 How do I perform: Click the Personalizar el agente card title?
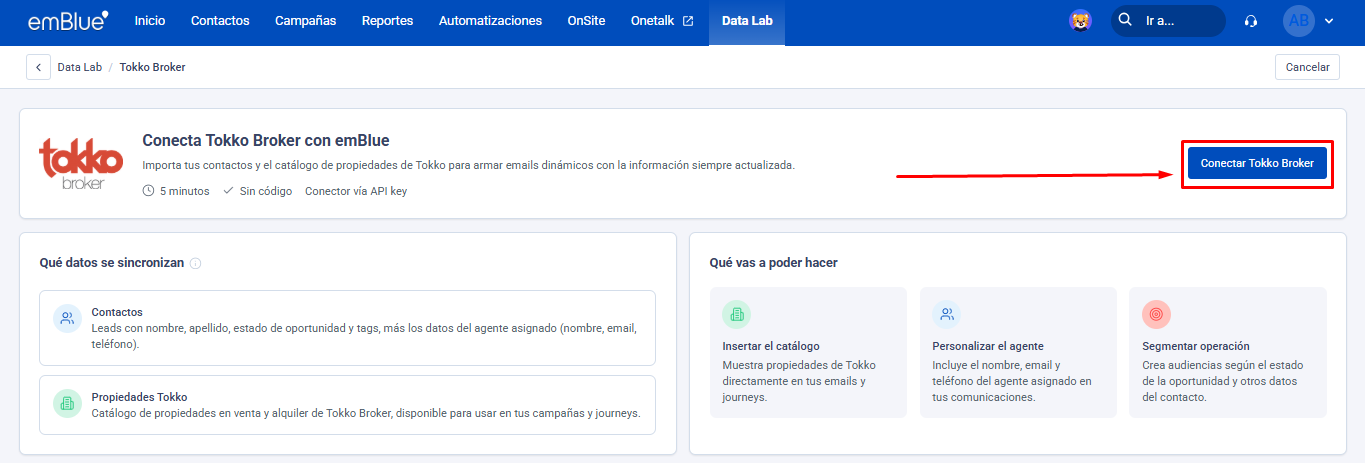988,346
